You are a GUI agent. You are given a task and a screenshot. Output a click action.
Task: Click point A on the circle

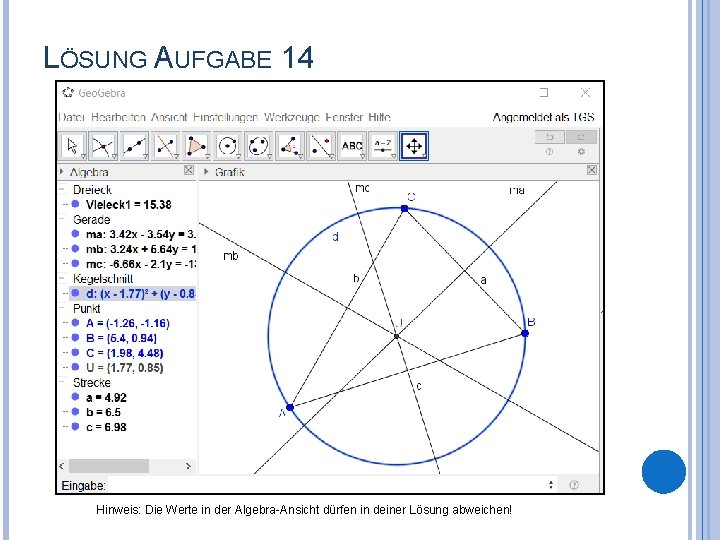(290, 407)
